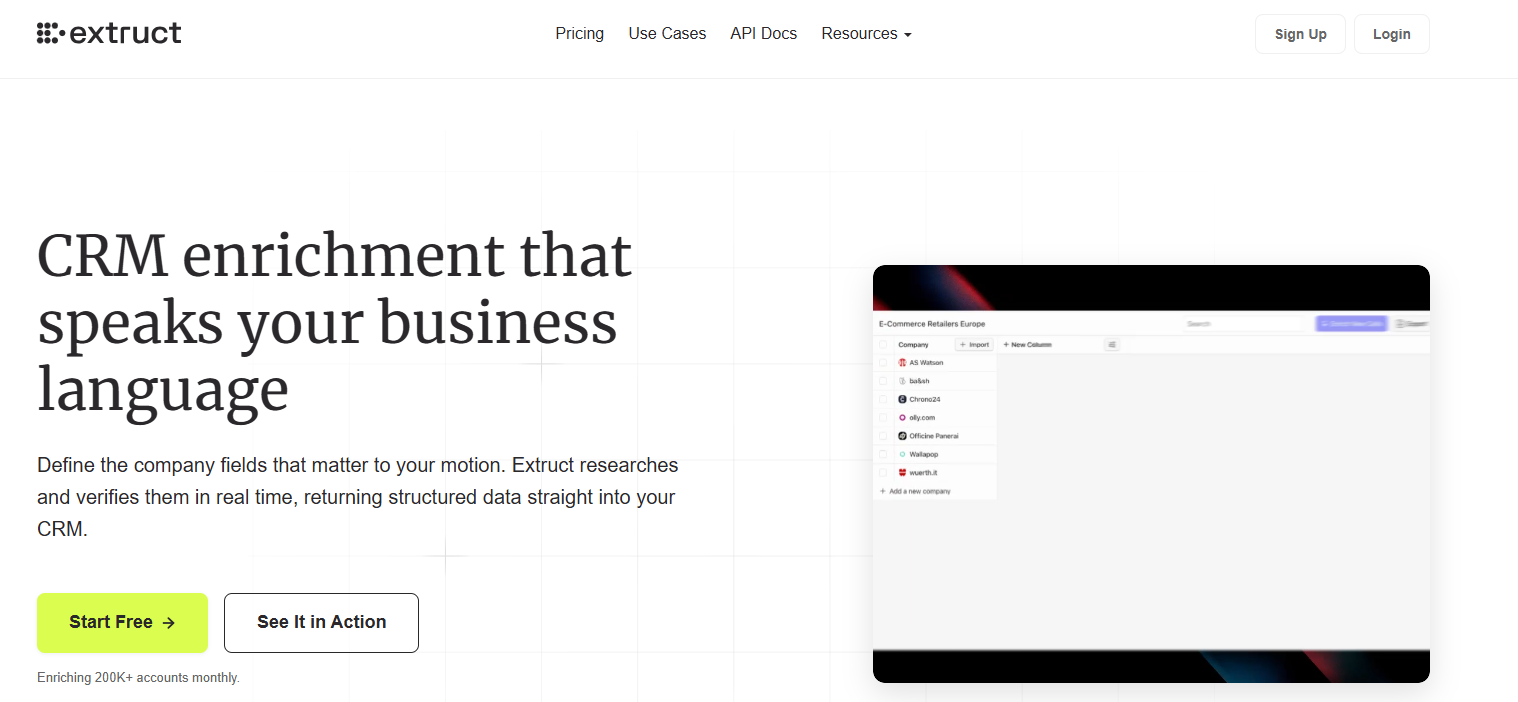The width and height of the screenshot is (1518, 702).
Task: Click Add a new company row
Action: 915,491
